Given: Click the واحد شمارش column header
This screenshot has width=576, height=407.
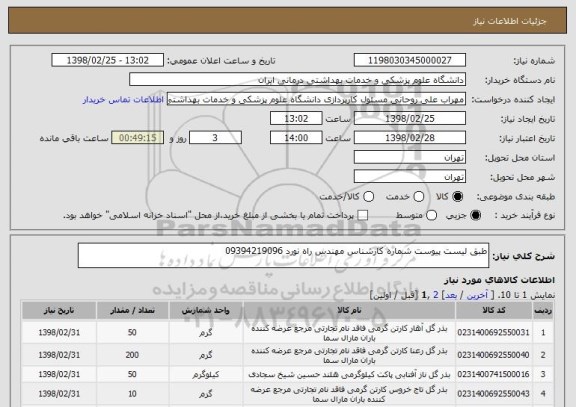Looking at the screenshot, I should coord(206,311).
